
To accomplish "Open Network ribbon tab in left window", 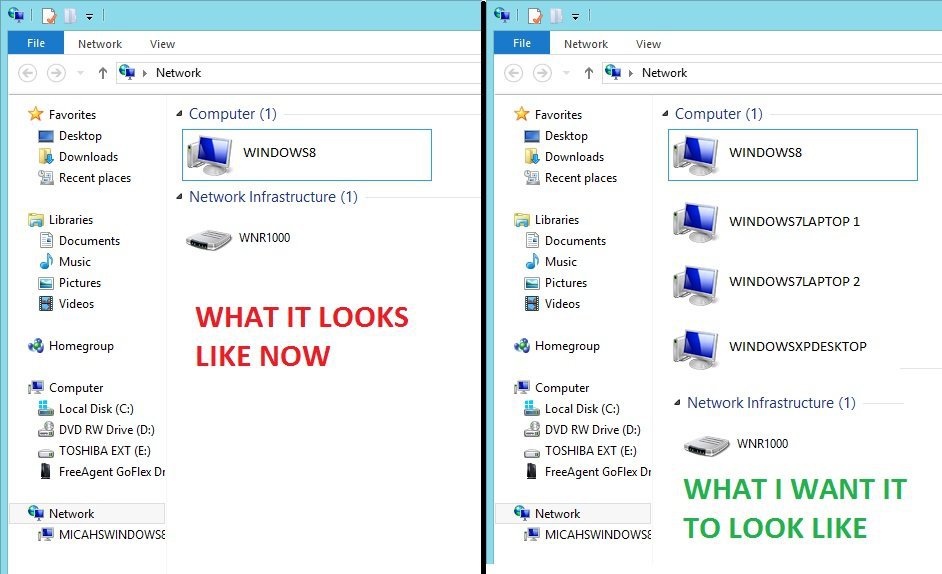I will click(100, 44).
